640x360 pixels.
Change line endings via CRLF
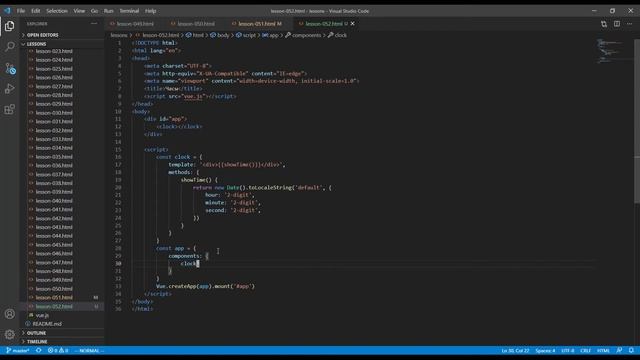click(585, 351)
